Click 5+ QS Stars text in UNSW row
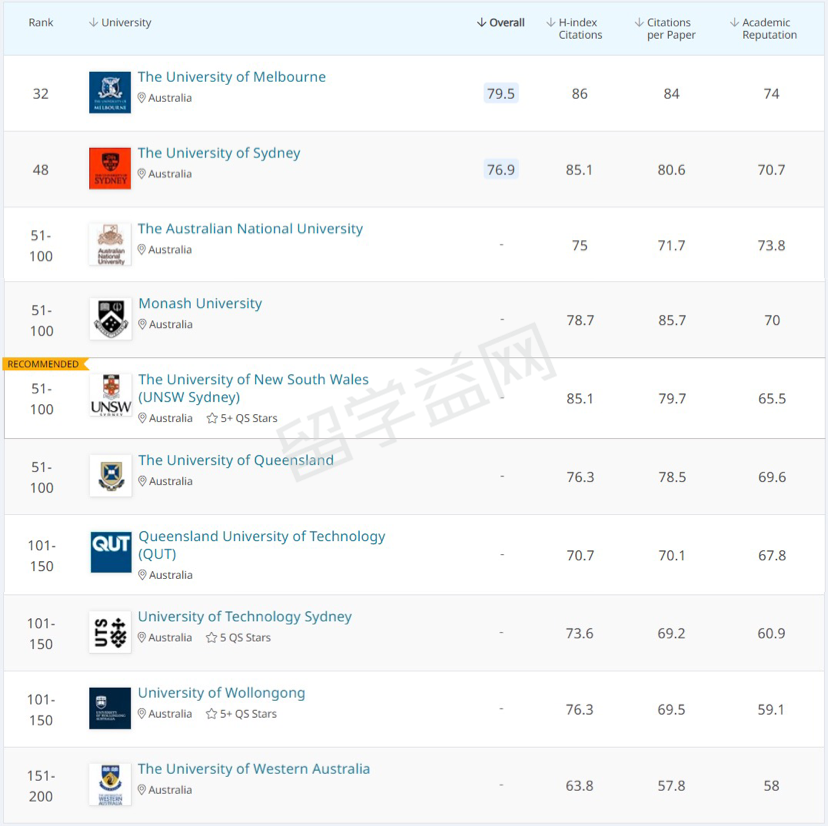The image size is (828, 826). point(249,418)
